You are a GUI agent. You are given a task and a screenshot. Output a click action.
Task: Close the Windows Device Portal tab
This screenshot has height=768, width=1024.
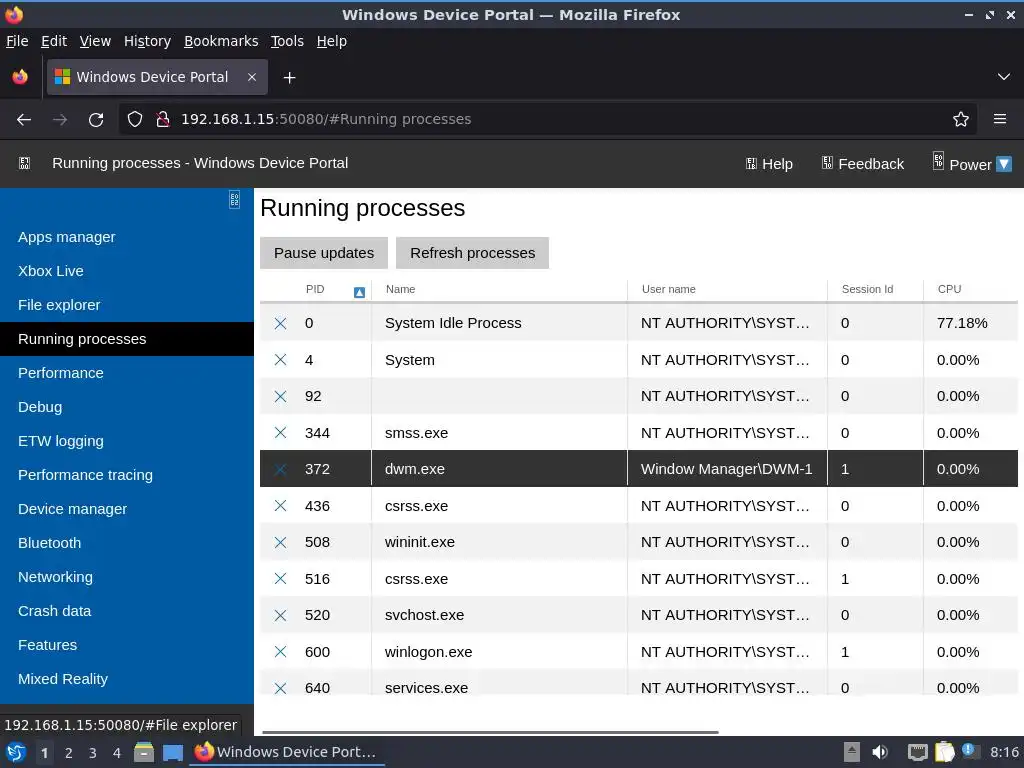[x=251, y=77]
